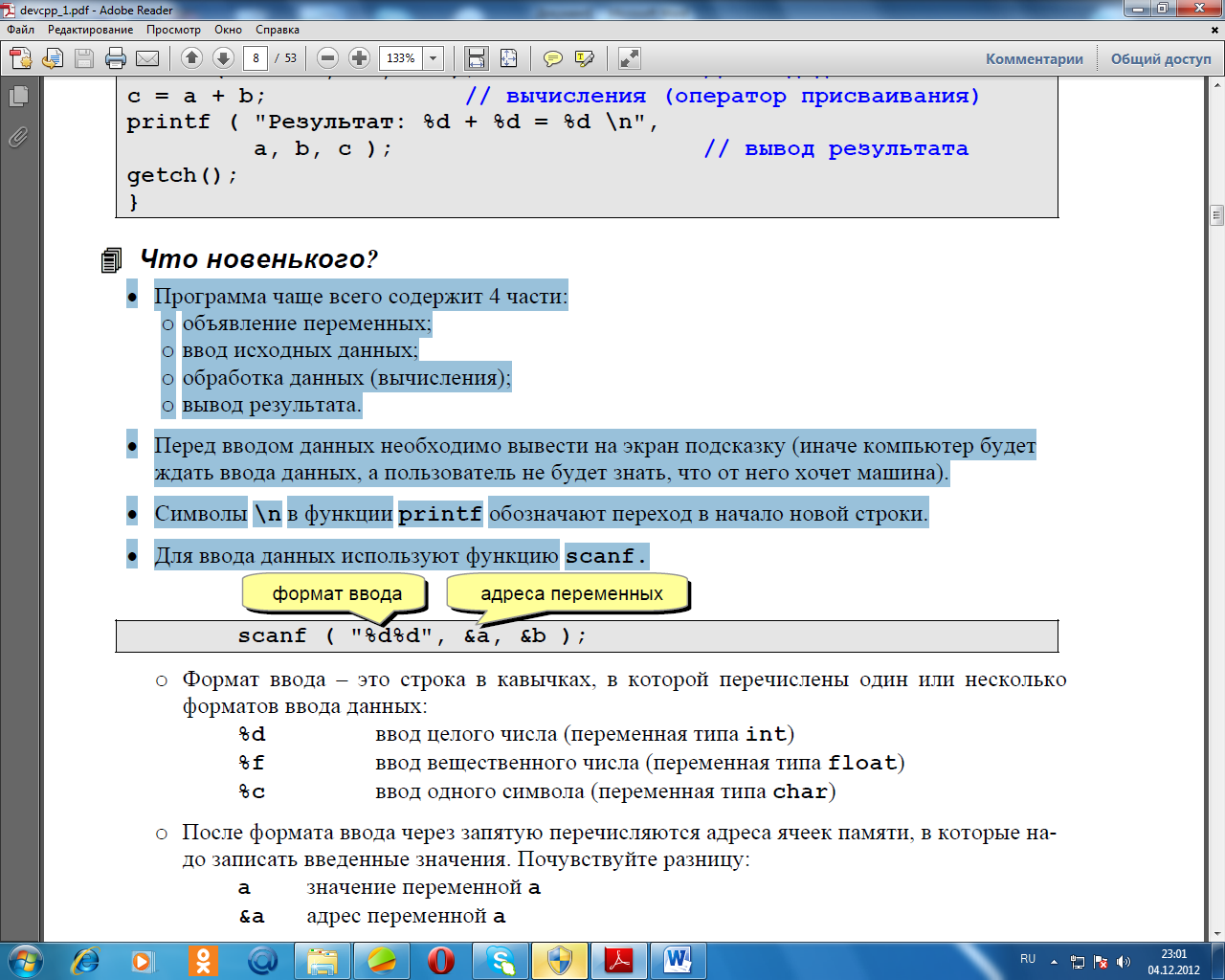
Task: Add a sticky note comment
Action: (x=552, y=58)
